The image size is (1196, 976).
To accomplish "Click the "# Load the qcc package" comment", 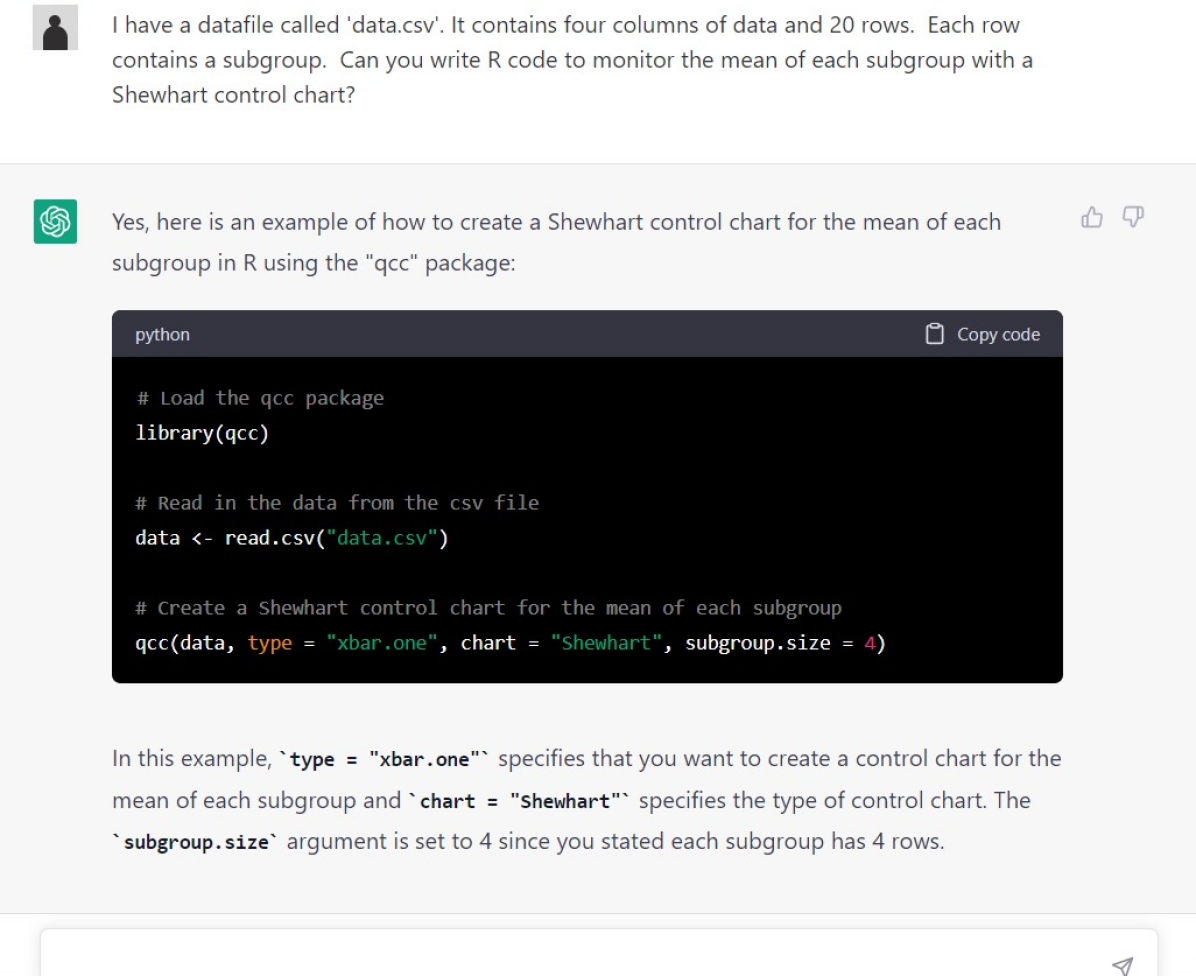I will tap(259, 398).
